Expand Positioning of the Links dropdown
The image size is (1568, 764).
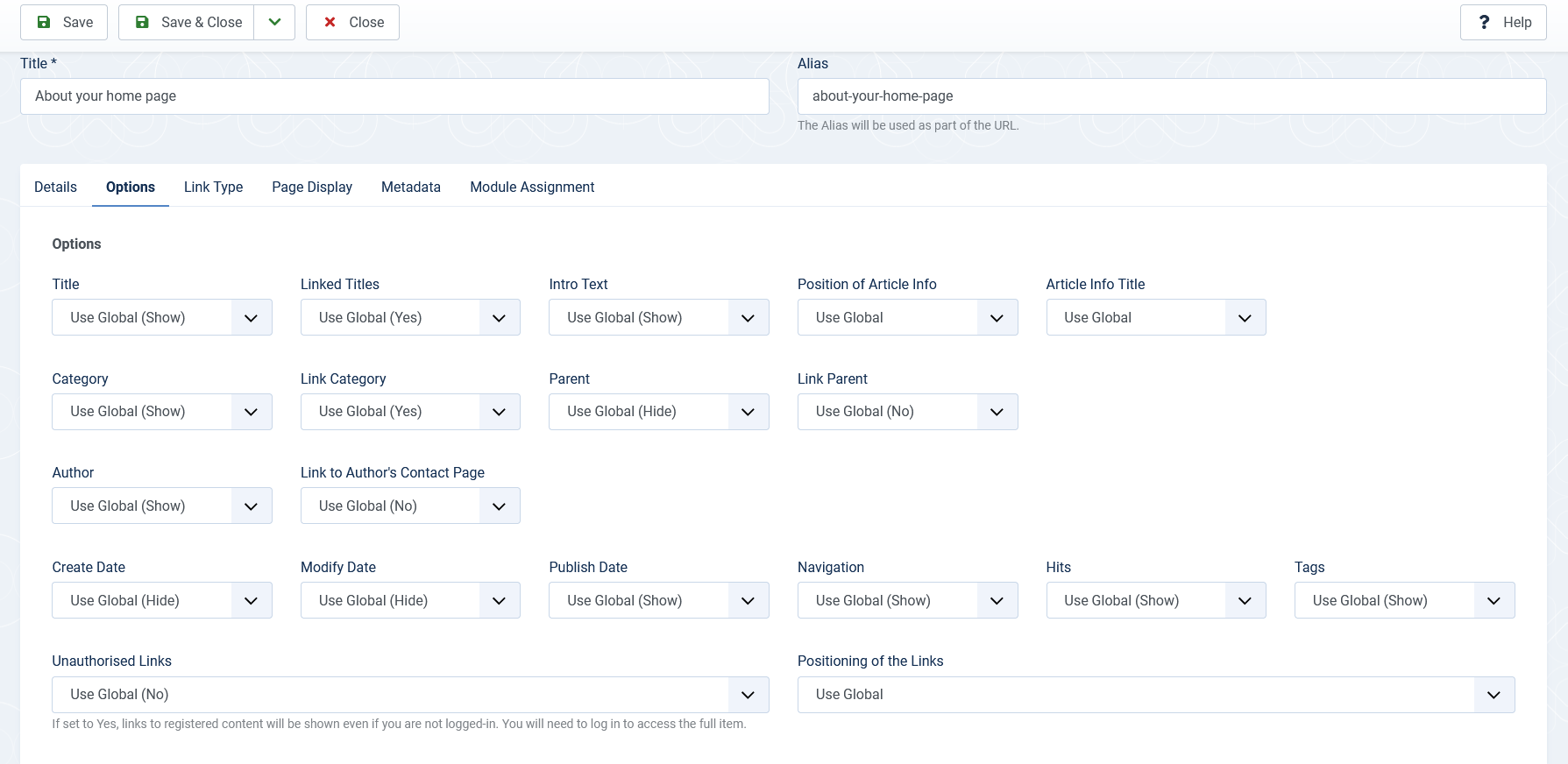[1156, 695]
